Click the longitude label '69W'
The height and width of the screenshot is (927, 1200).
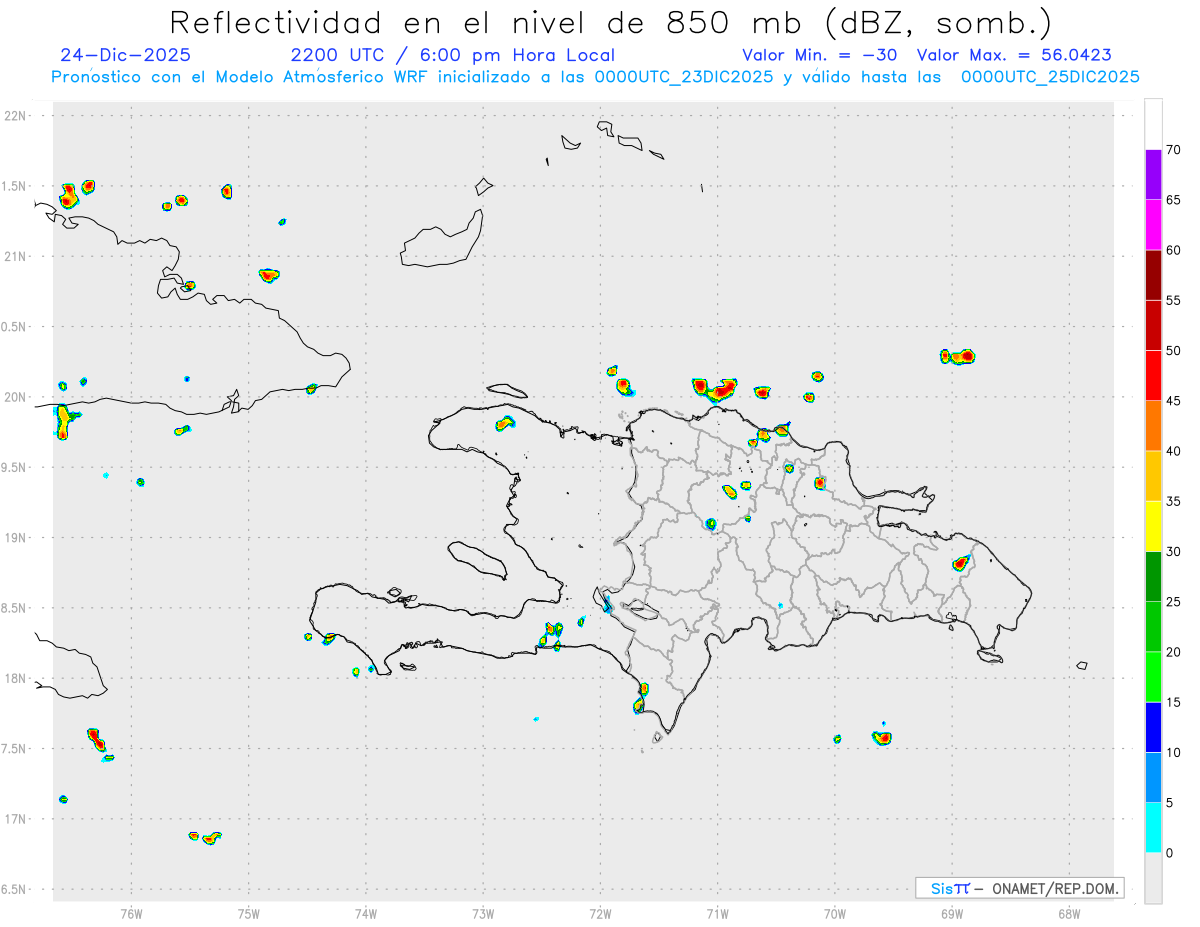coord(952,913)
